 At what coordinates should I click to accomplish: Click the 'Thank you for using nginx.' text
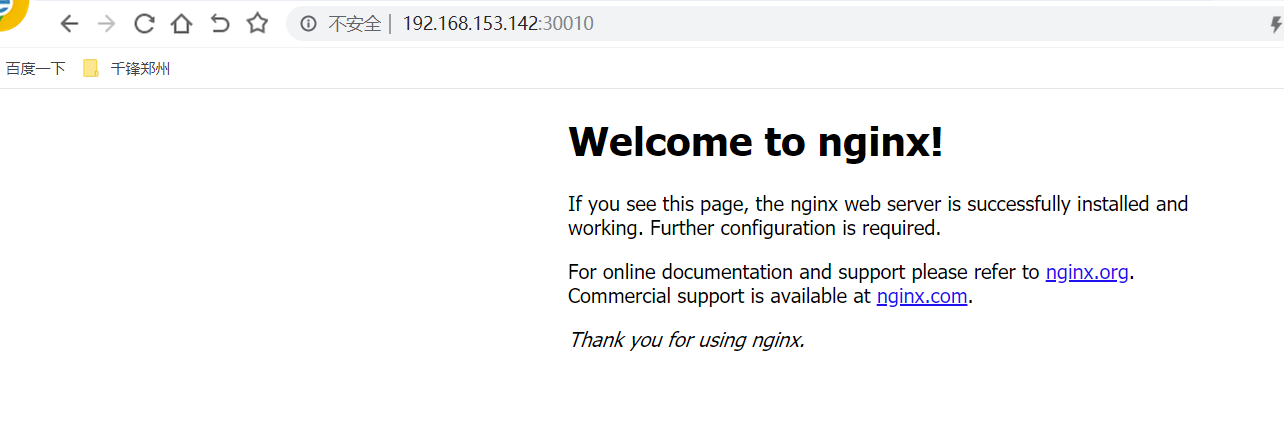687,340
